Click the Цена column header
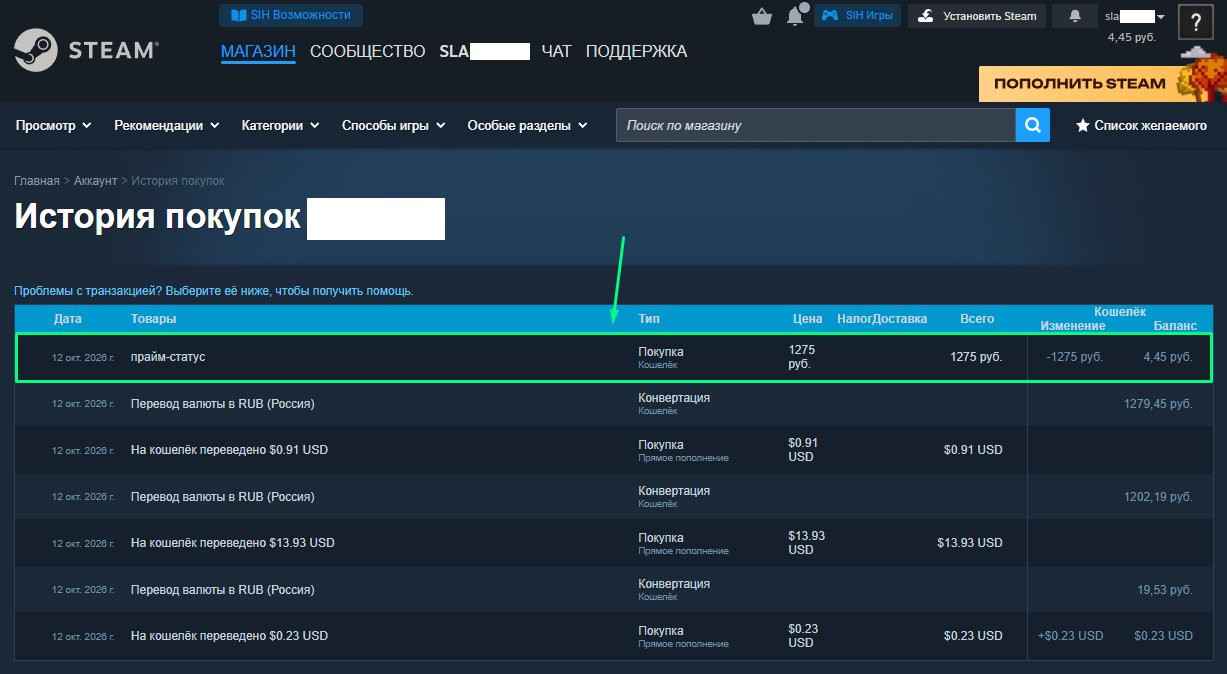This screenshot has height=674, width=1227. (807, 319)
